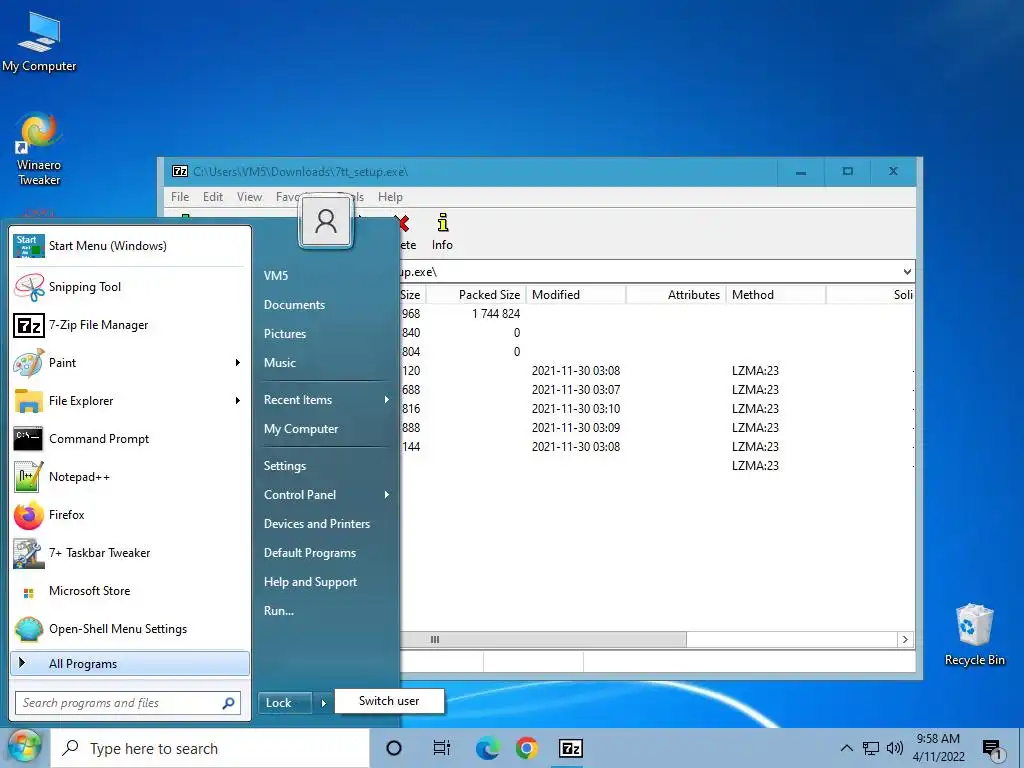Expand File Explorer submenu arrow

[x=238, y=400]
